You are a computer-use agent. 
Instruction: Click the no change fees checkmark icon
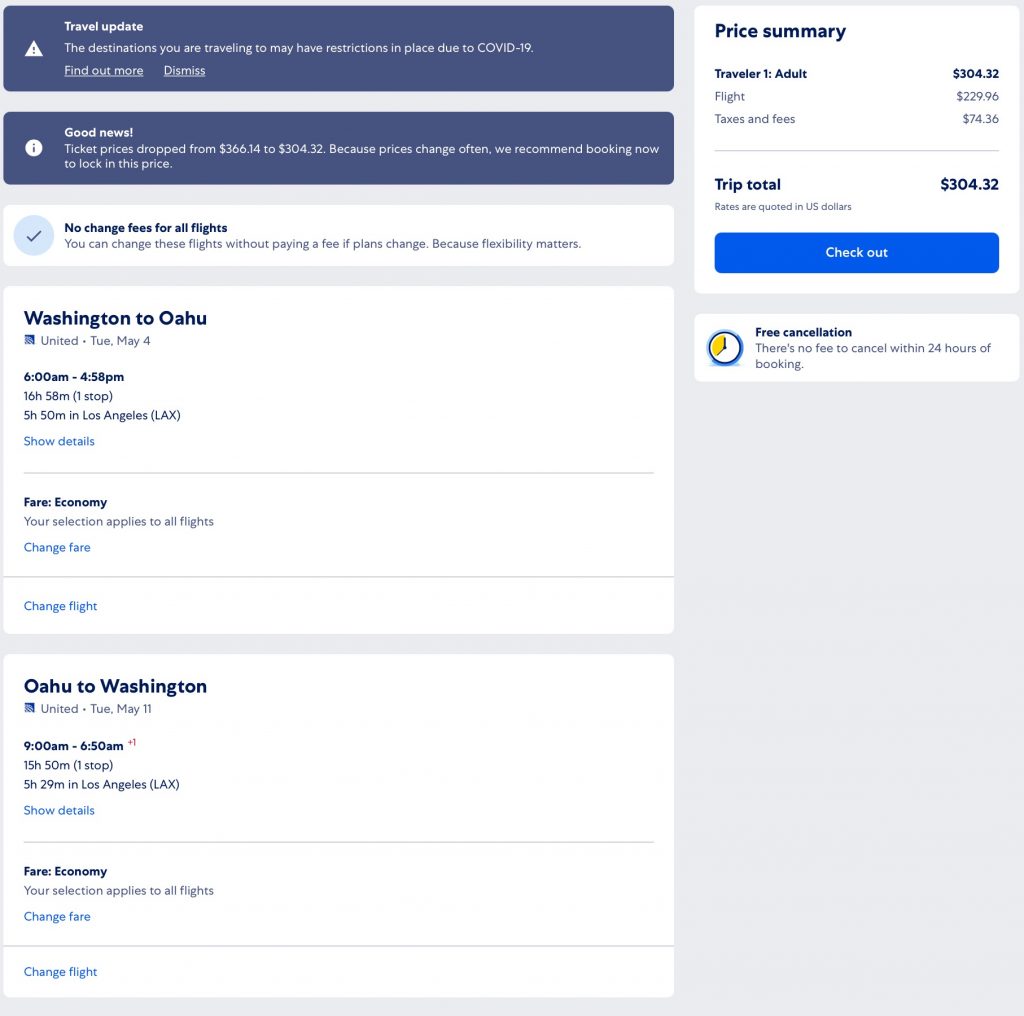point(34,236)
